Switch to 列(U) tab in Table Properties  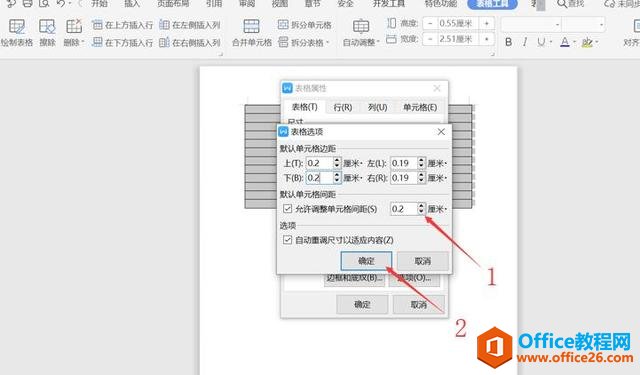[x=378, y=107]
